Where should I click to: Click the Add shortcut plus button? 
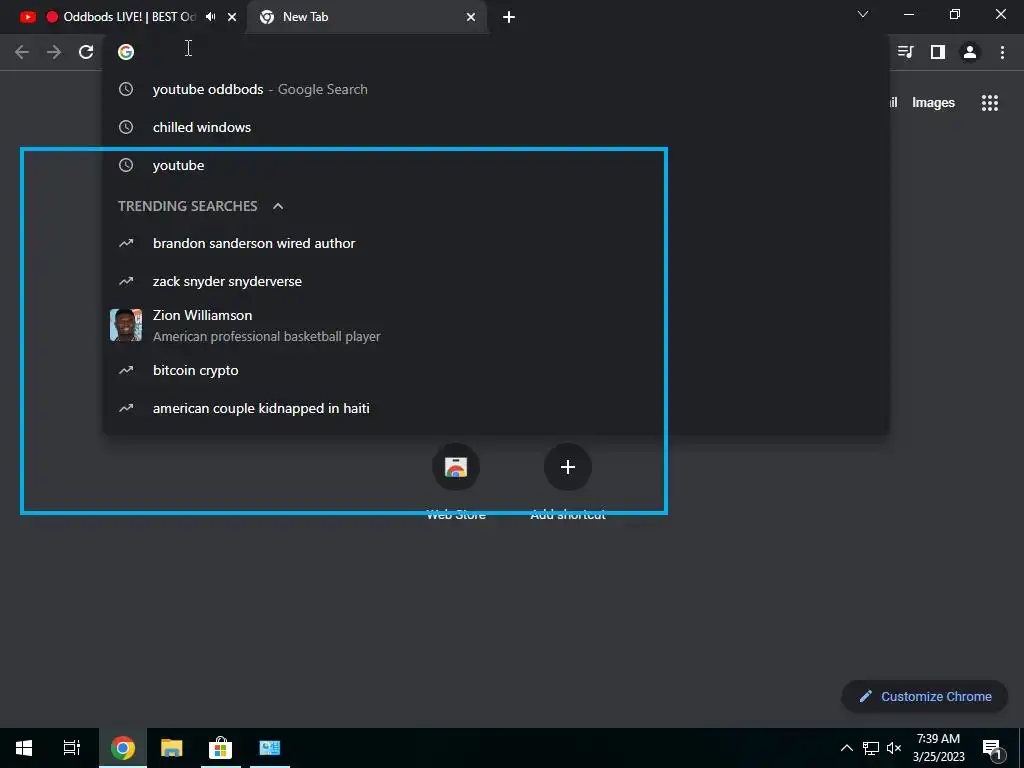click(x=568, y=467)
